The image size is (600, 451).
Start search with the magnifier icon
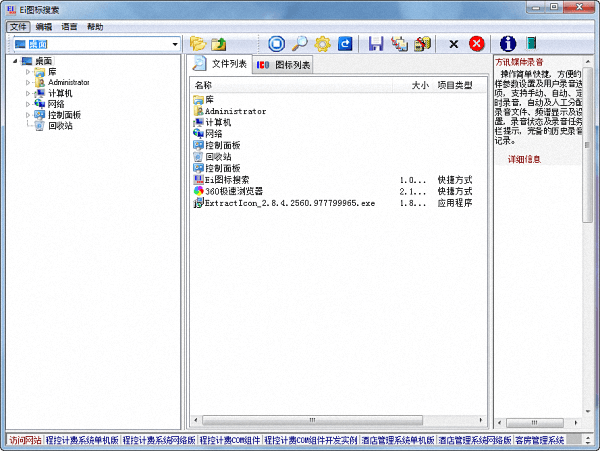coord(299,44)
